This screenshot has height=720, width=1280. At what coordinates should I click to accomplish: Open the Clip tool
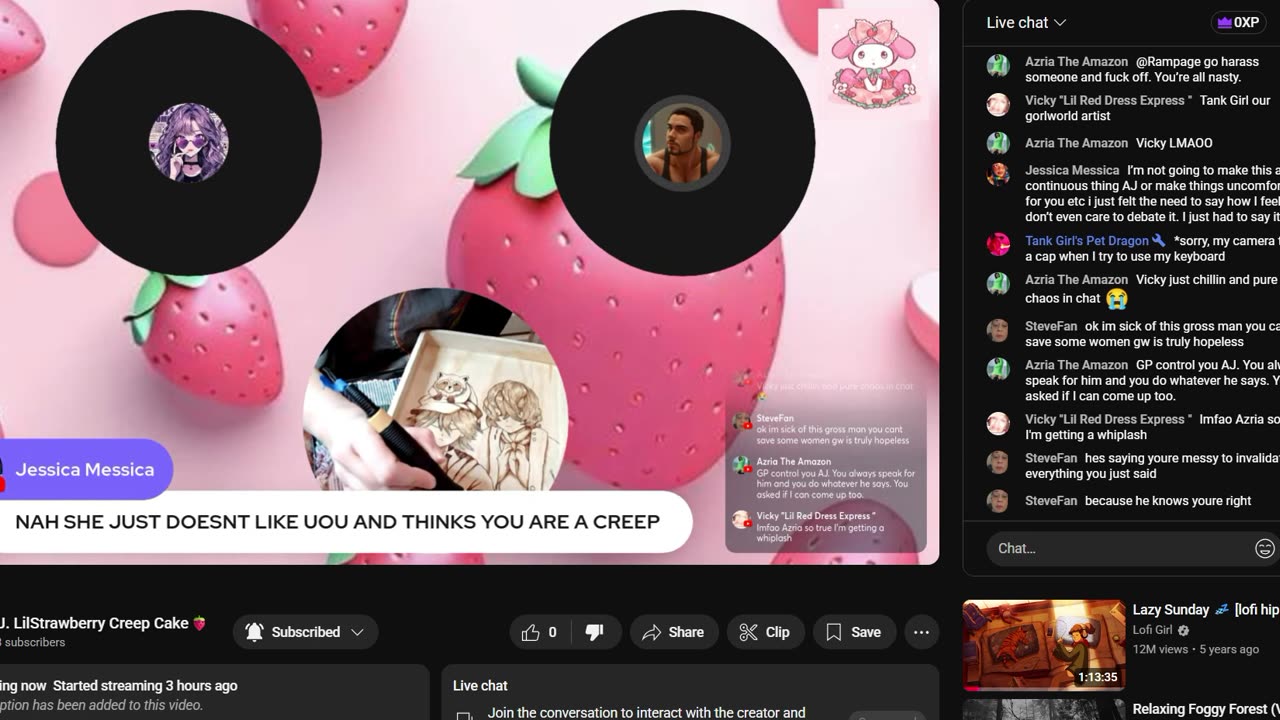click(764, 632)
